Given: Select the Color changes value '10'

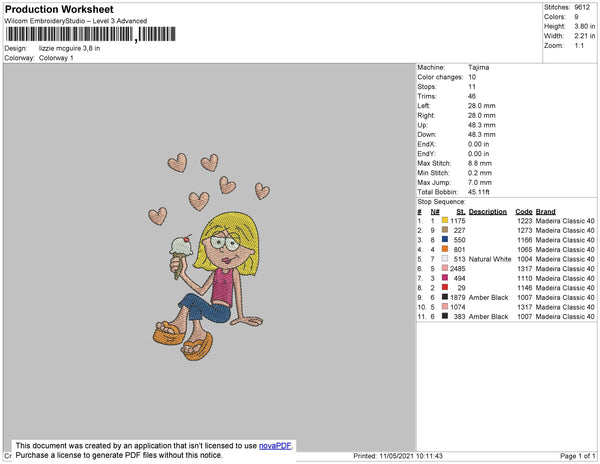Looking at the screenshot, I should click(472, 77).
